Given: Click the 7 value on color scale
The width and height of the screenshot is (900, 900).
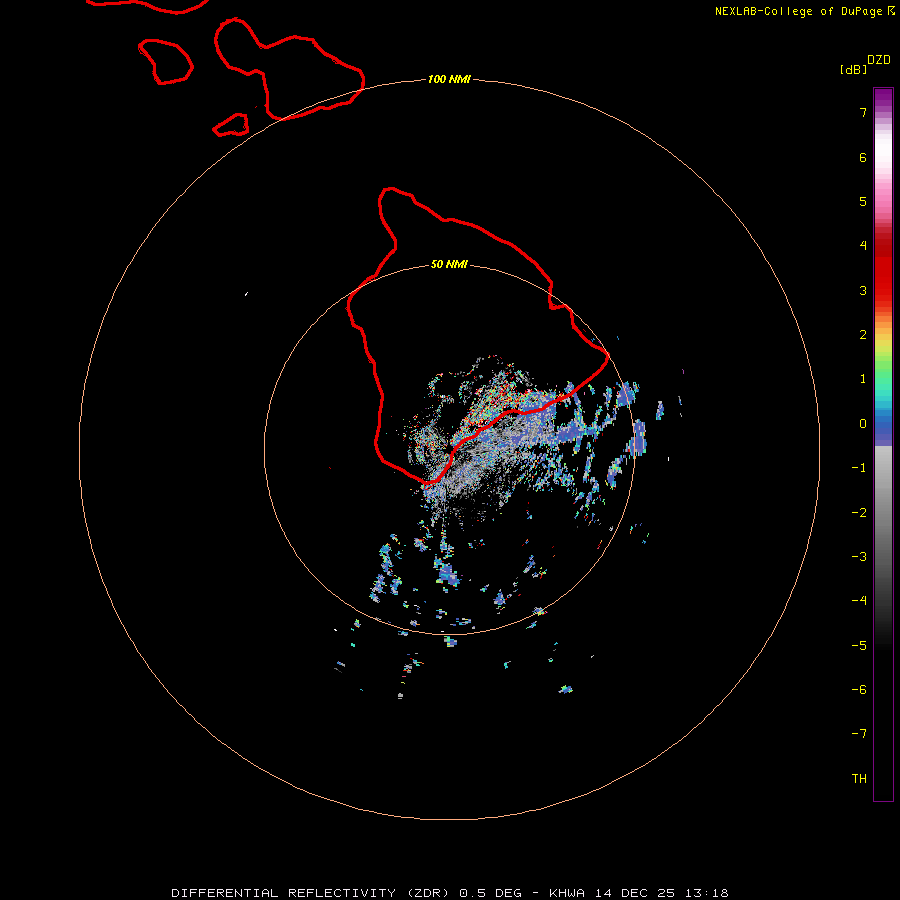Looking at the screenshot, I should click(863, 112).
